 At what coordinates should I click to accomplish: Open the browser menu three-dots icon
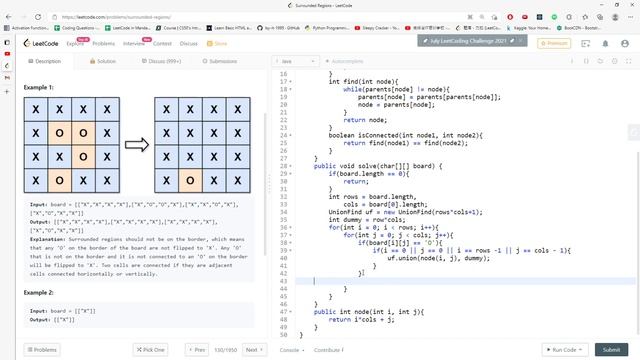point(630,17)
